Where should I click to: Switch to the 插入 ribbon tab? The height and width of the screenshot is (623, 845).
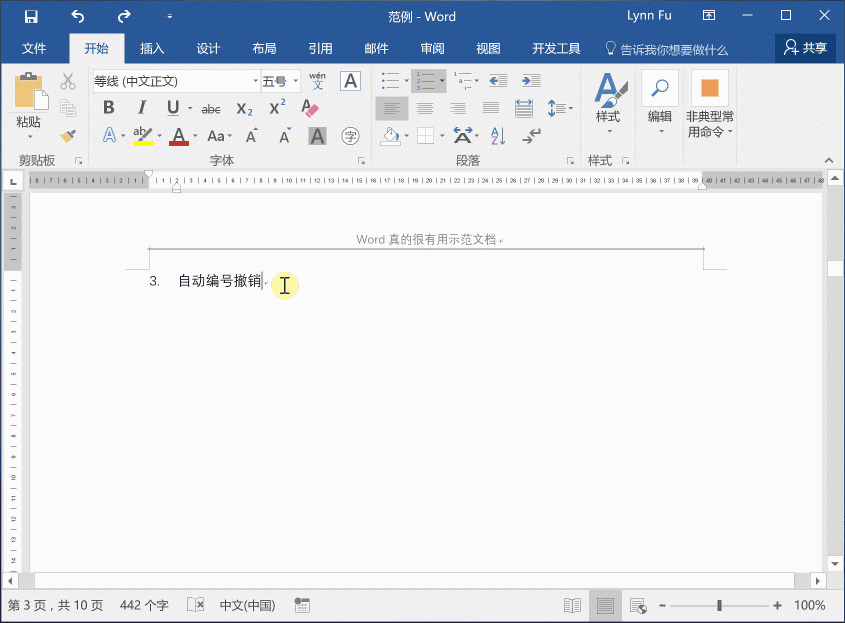click(x=152, y=47)
